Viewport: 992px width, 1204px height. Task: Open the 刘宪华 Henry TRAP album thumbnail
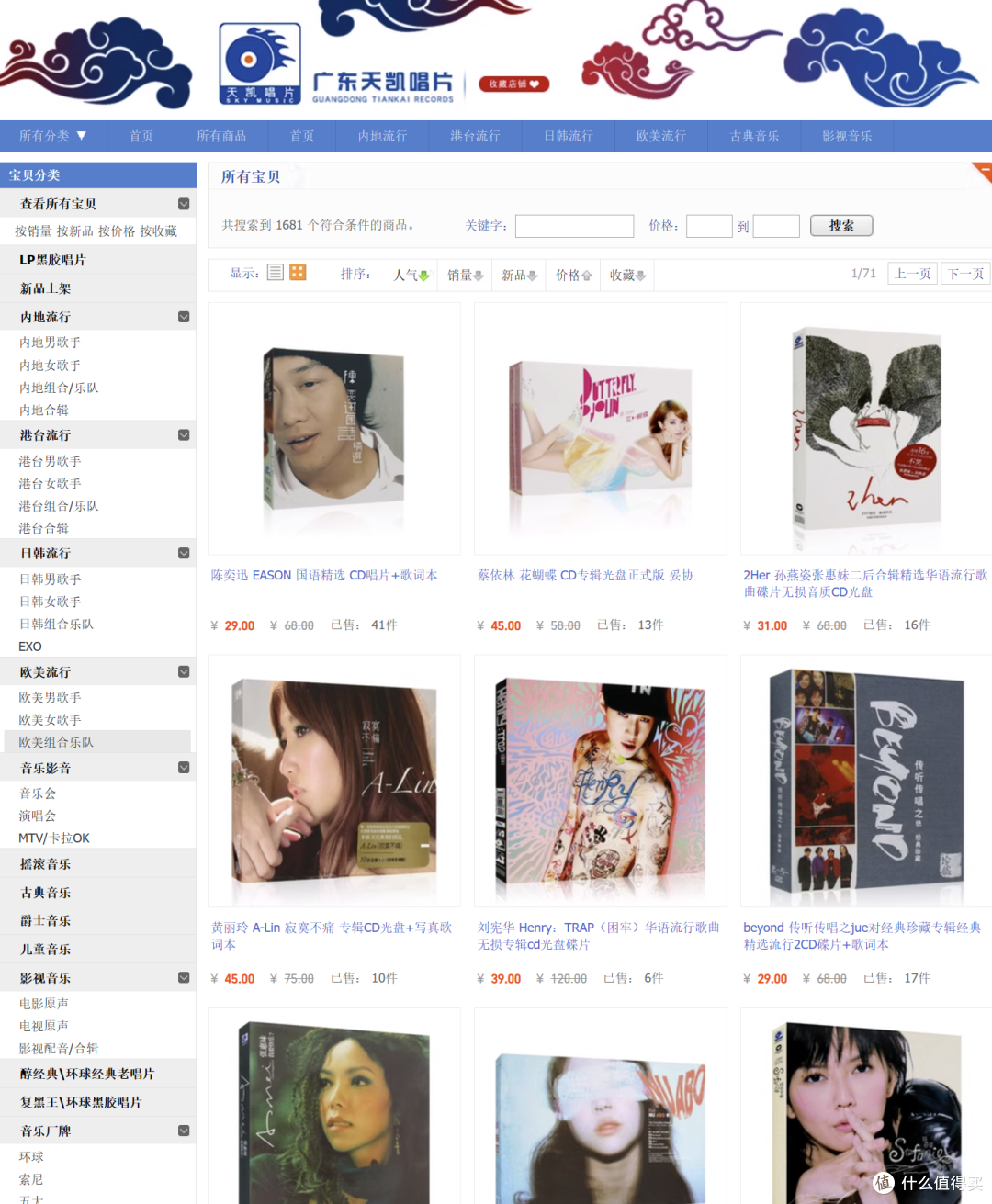(600, 781)
